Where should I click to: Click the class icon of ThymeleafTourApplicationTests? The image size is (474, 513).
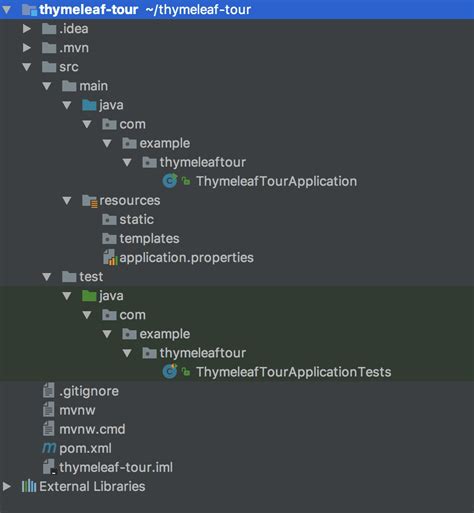tap(170, 372)
